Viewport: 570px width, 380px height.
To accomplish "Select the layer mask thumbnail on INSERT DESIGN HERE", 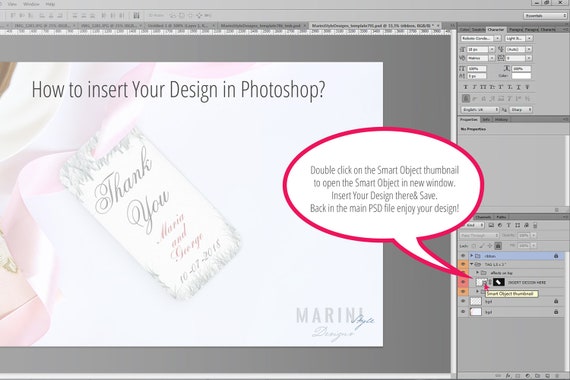I will coord(499,282).
